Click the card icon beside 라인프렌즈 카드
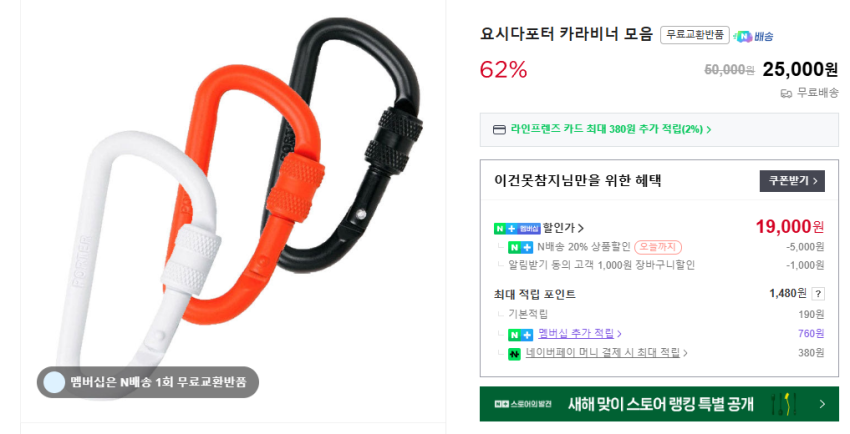 pyautogui.click(x=499, y=129)
